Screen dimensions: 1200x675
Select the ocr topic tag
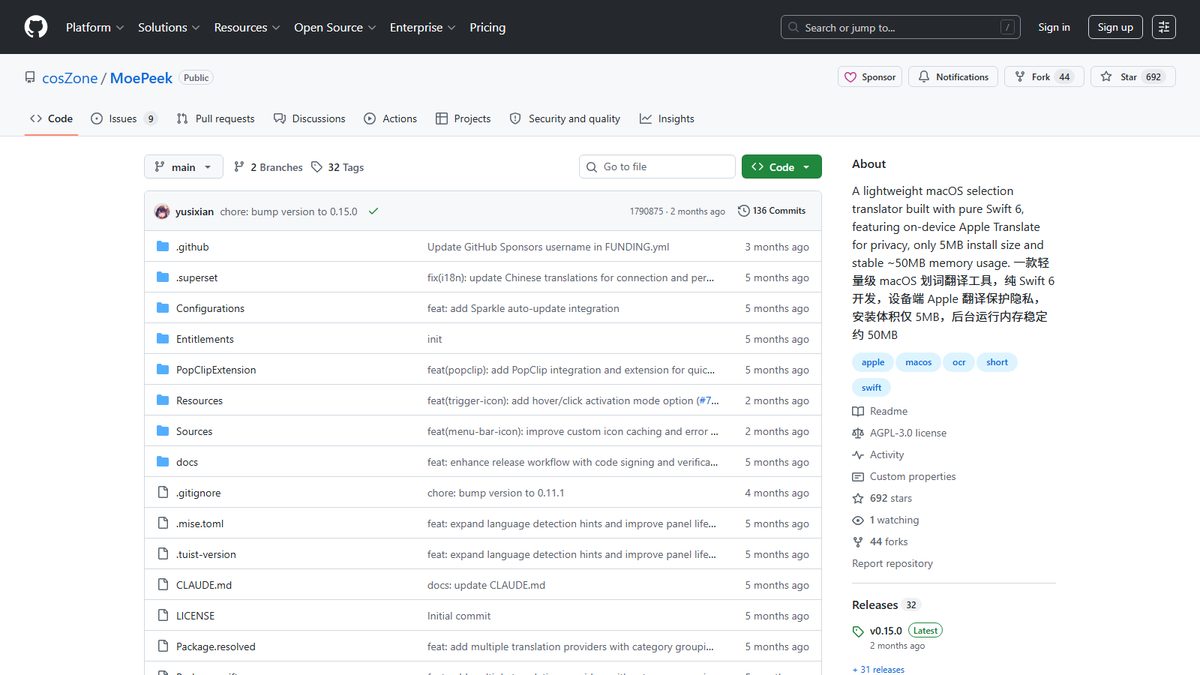(x=959, y=362)
